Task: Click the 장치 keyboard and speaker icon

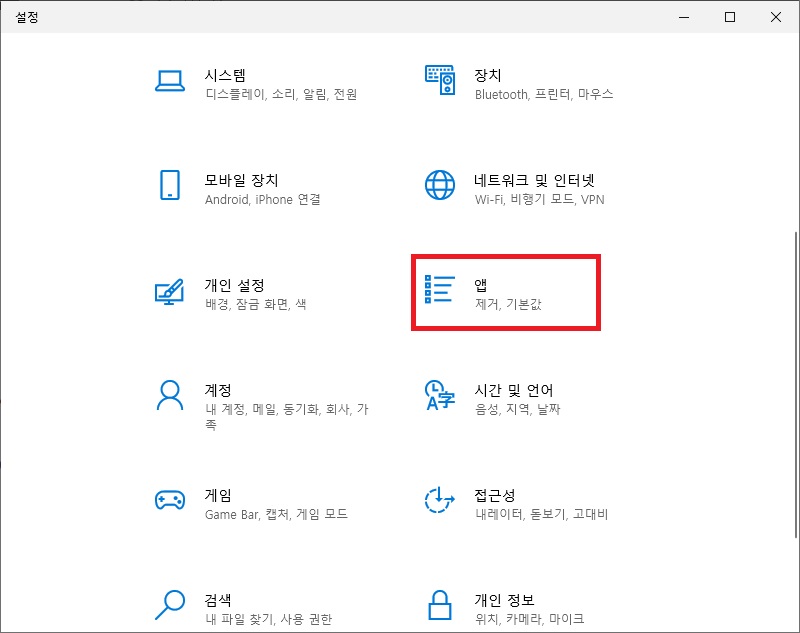Action: tap(440, 80)
